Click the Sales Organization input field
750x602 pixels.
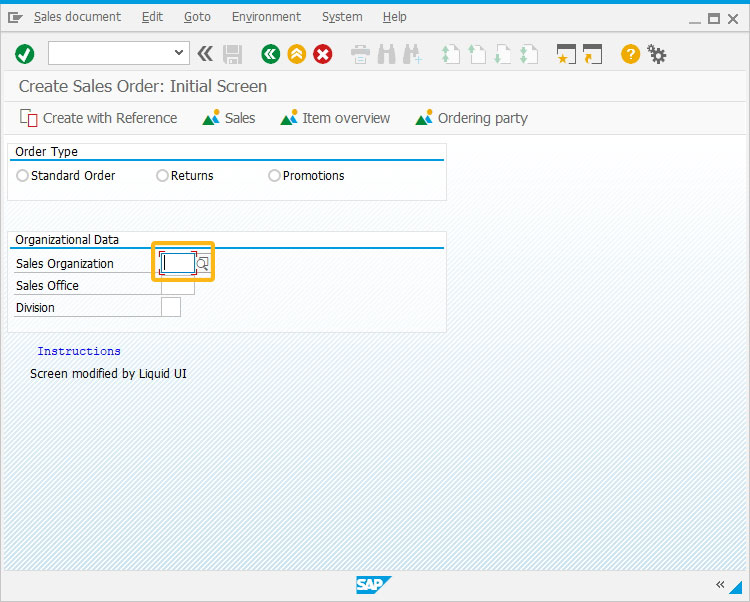[x=177, y=263]
